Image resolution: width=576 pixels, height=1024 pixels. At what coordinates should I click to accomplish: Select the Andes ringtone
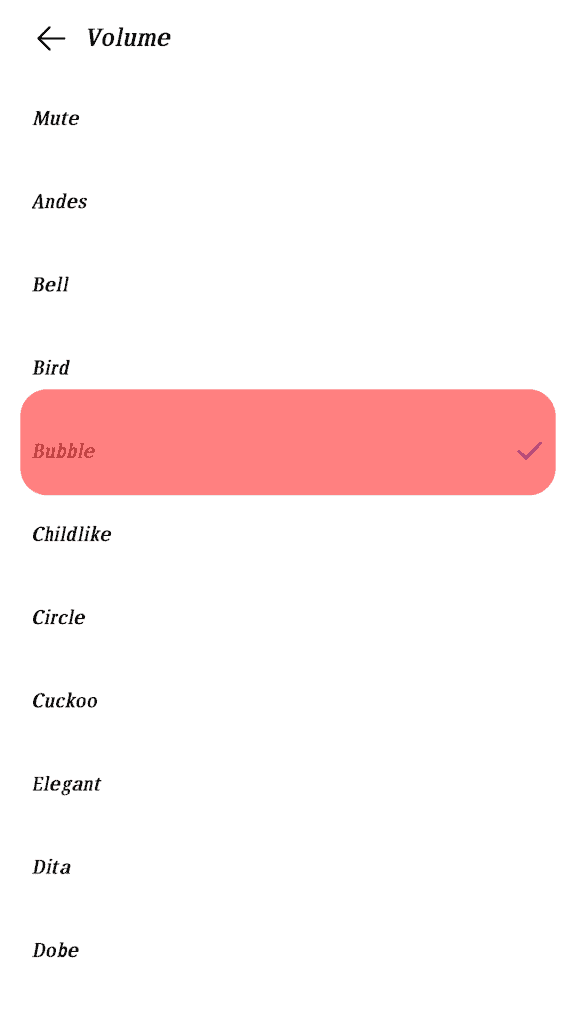(60, 201)
